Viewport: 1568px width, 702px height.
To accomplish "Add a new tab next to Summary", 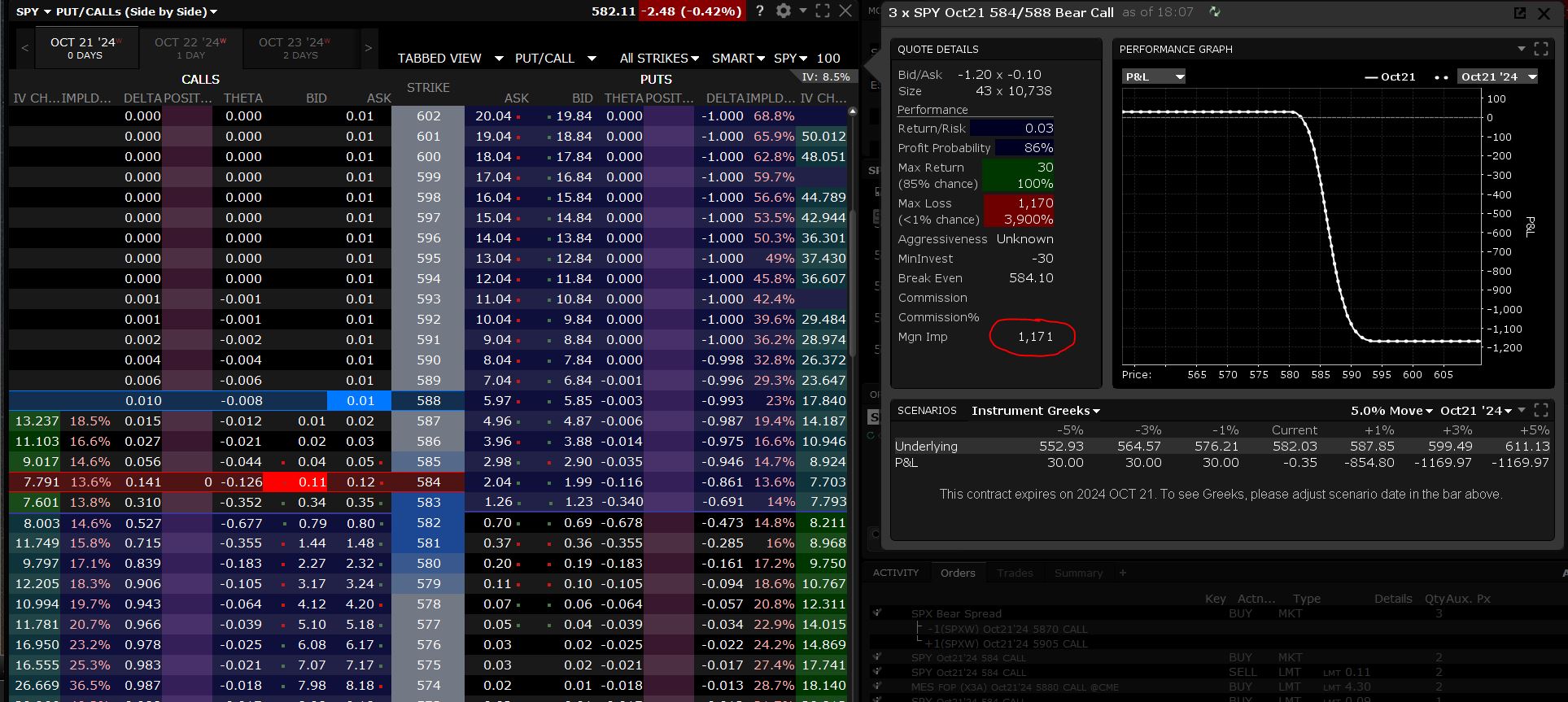I will pos(1123,573).
